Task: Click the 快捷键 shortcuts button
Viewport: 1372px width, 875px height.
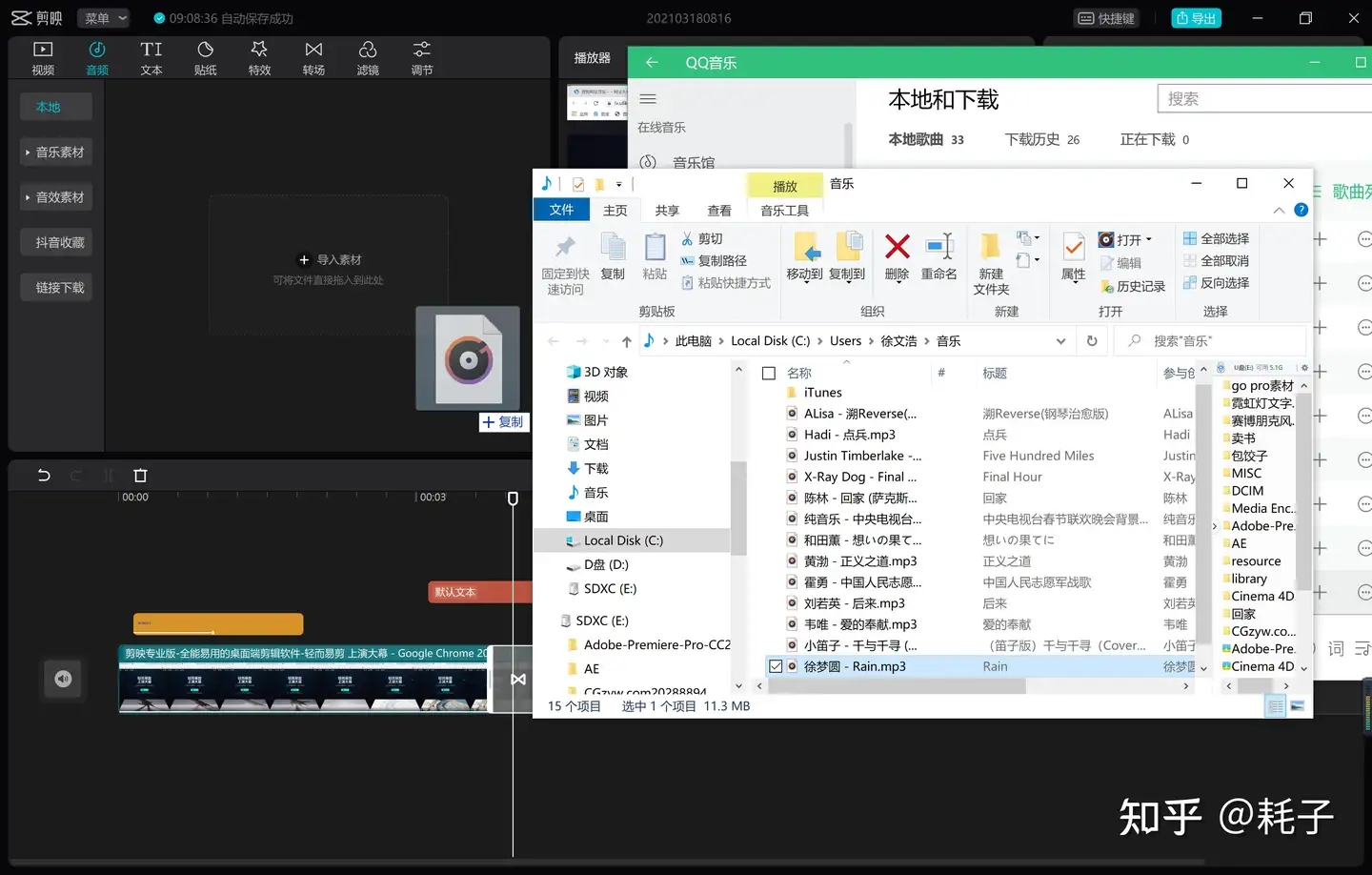Action: pyautogui.click(x=1106, y=18)
